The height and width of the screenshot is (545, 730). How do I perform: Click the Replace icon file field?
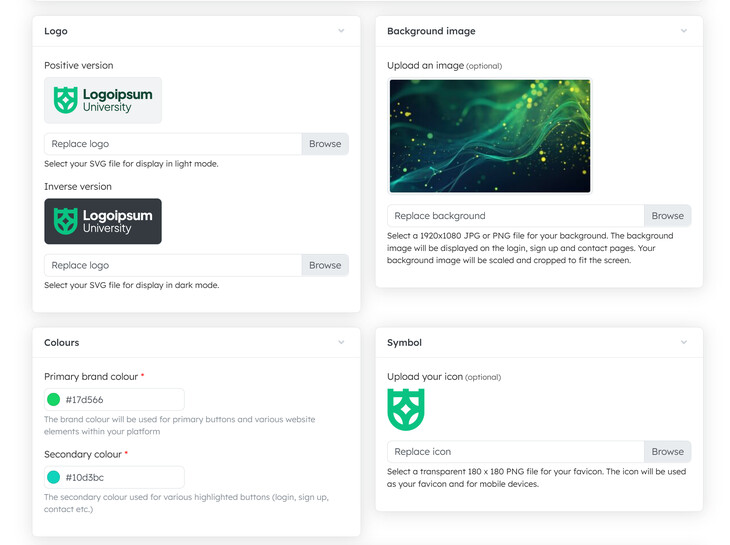click(515, 452)
